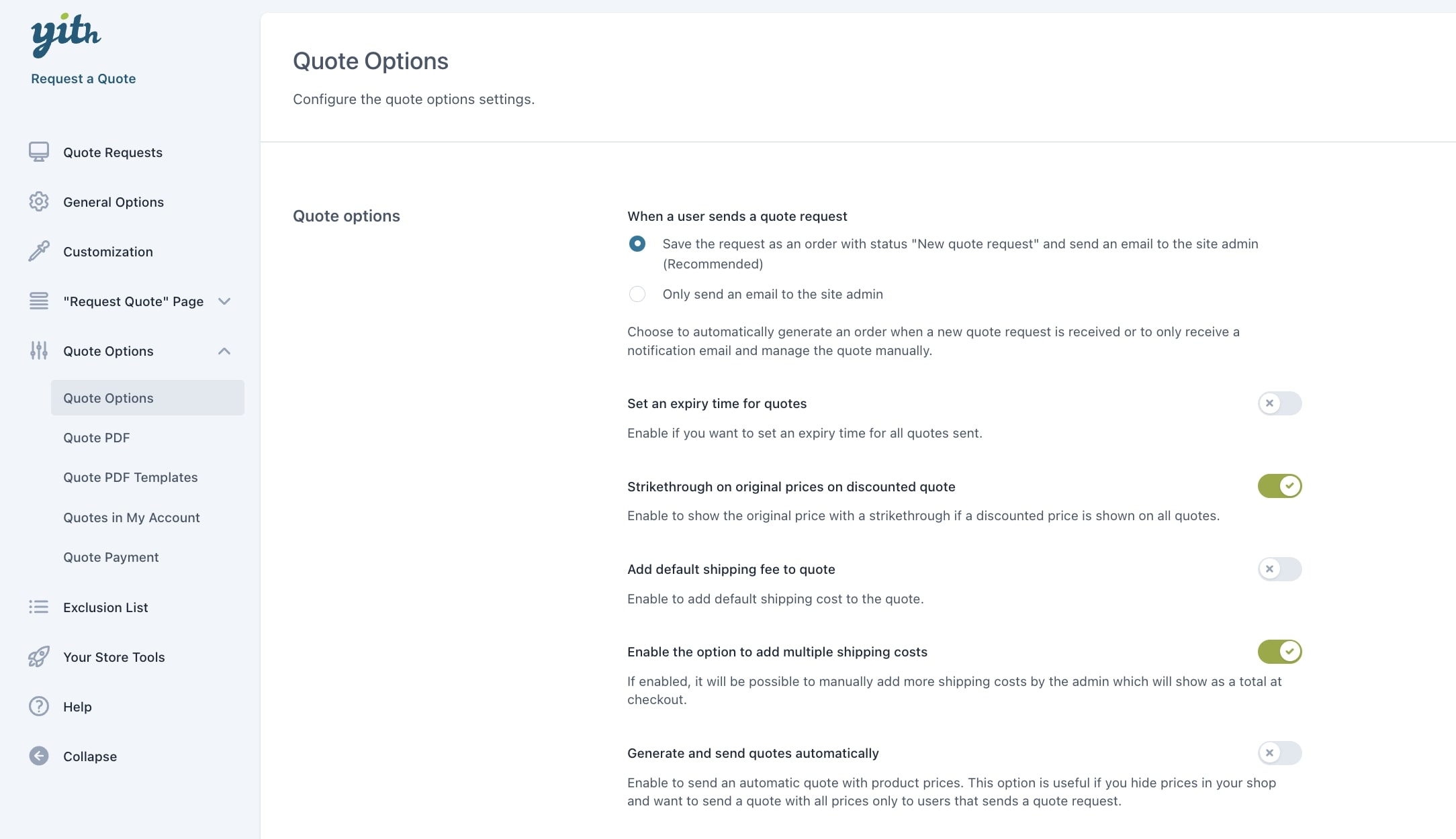Click the Customization eyedropper icon
Image resolution: width=1456 pixels, height=839 pixels.
39,252
